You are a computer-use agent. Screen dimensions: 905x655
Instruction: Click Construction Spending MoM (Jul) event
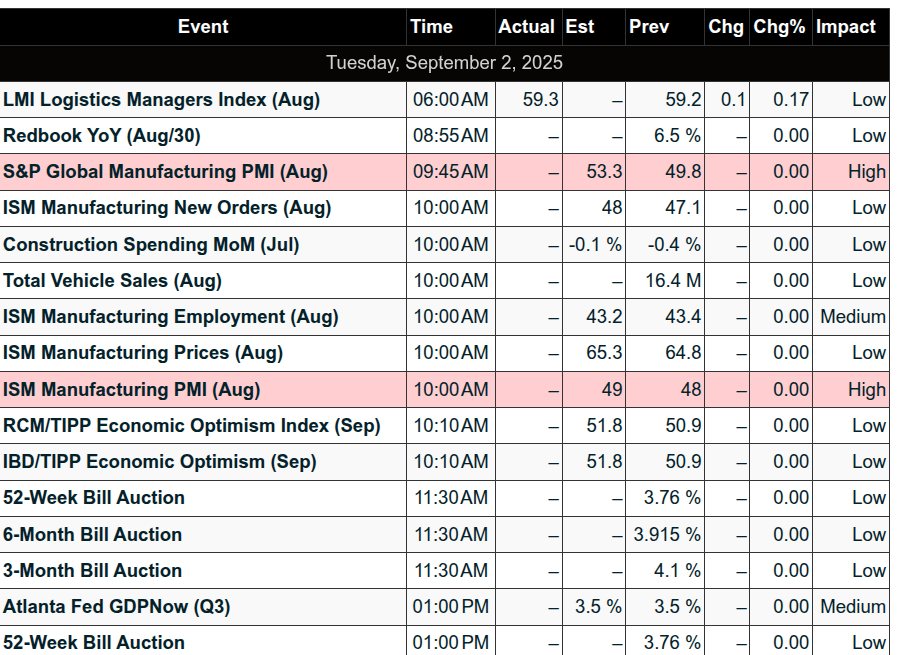click(x=151, y=245)
